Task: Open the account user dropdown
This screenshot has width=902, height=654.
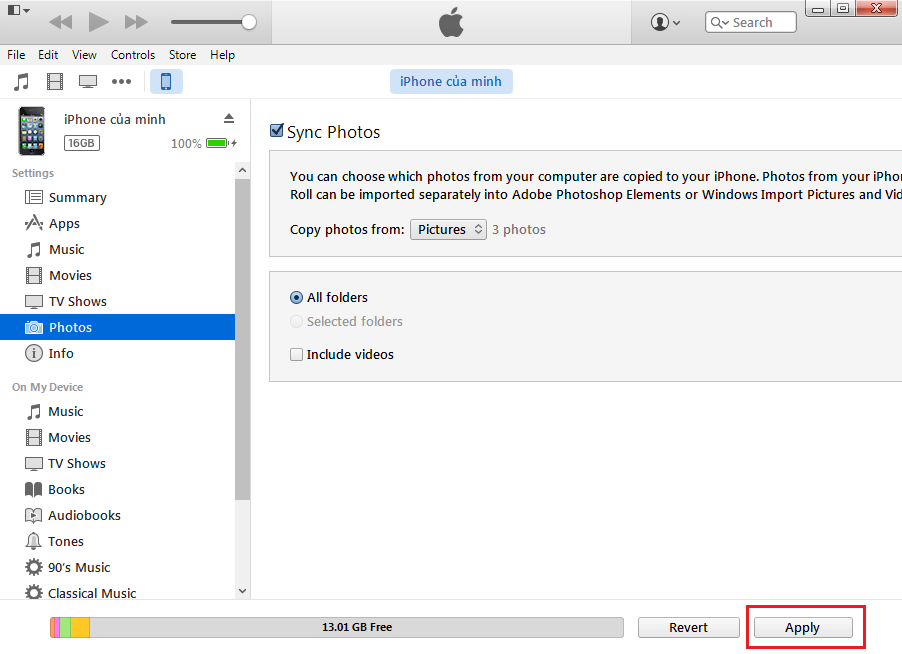Action: coord(665,22)
